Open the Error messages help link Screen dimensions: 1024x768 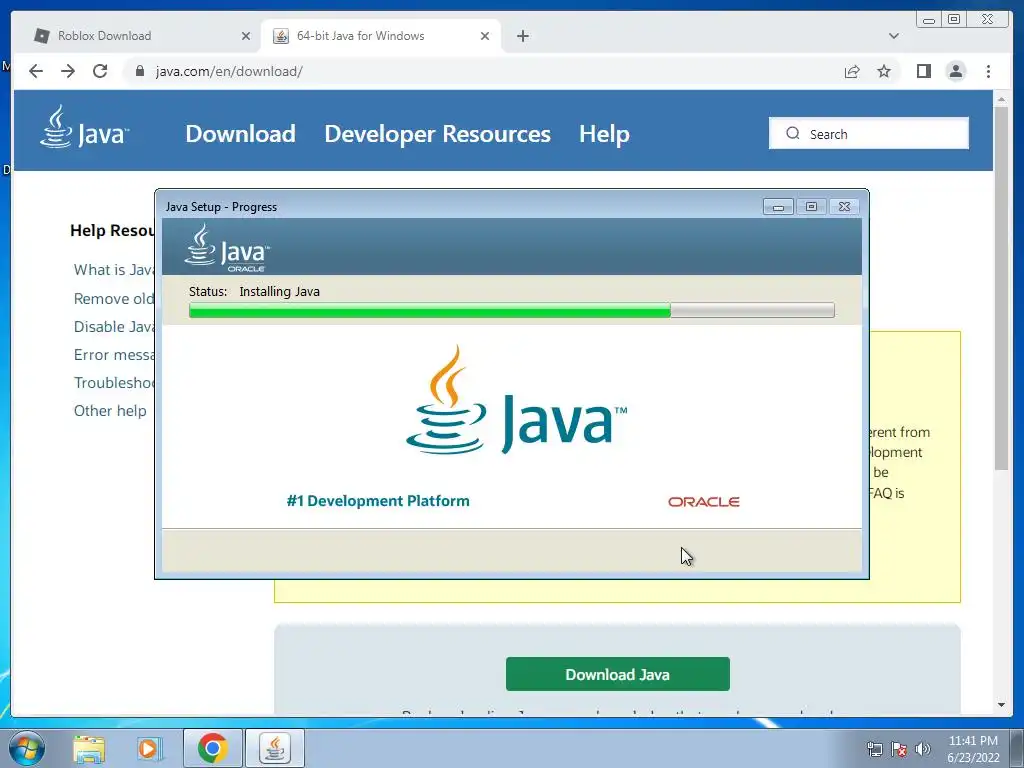click(x=114, y=355)
